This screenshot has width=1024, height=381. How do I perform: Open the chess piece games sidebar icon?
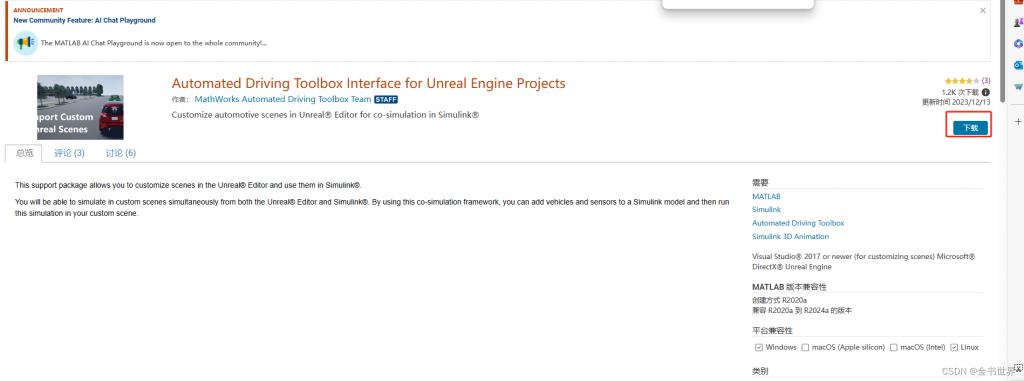tap(1019, 23)
